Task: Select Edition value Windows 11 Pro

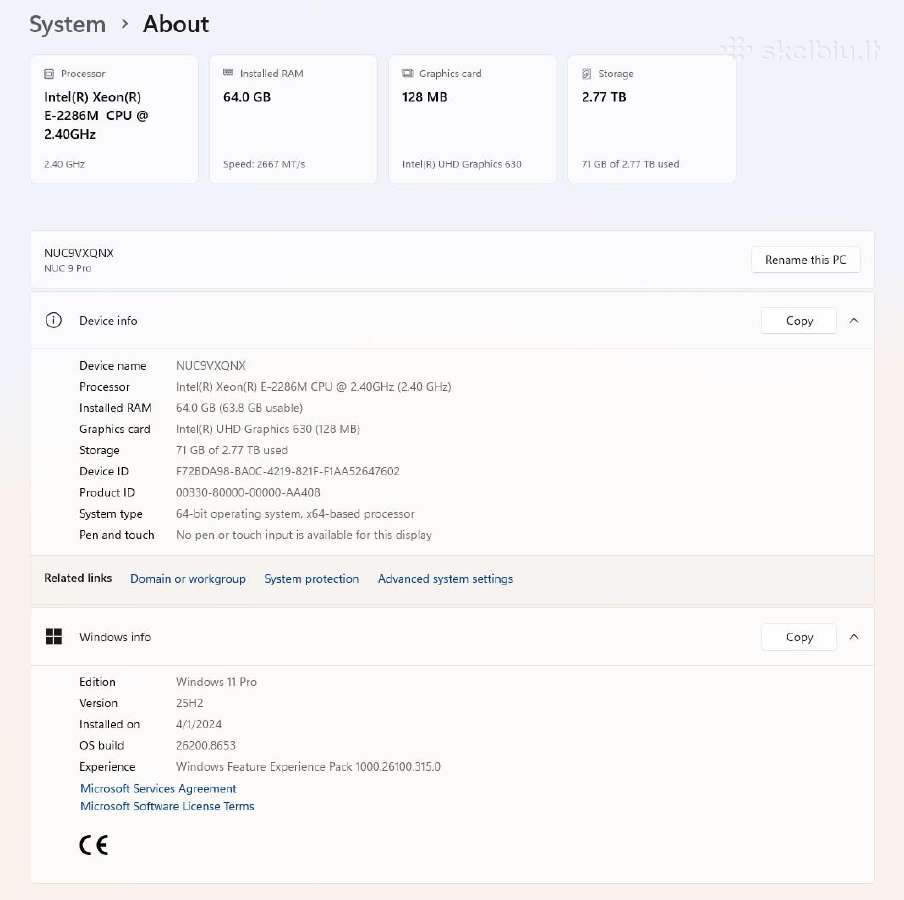Action: (216, 682)
